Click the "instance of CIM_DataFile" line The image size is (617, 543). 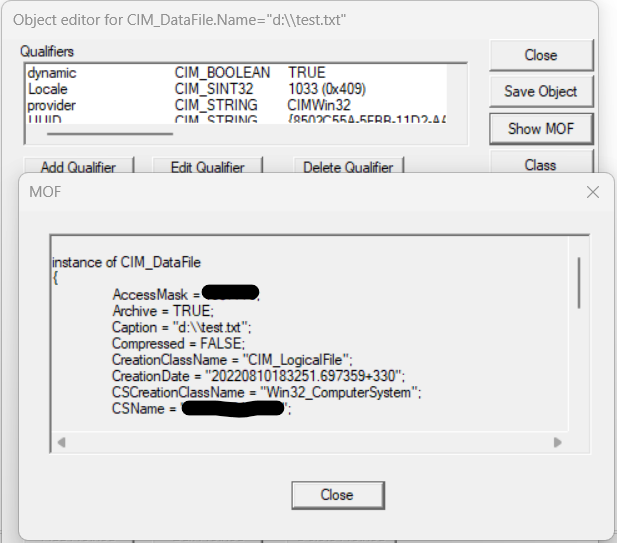pos(126,262)
